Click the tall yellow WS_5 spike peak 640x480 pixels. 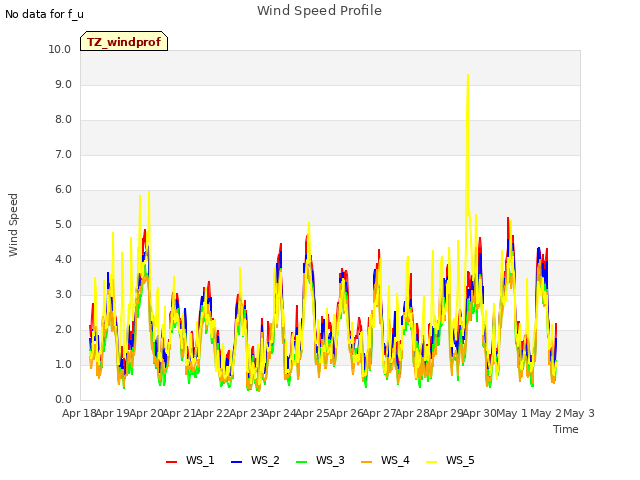pyautogui.click(x=468, y=76)
